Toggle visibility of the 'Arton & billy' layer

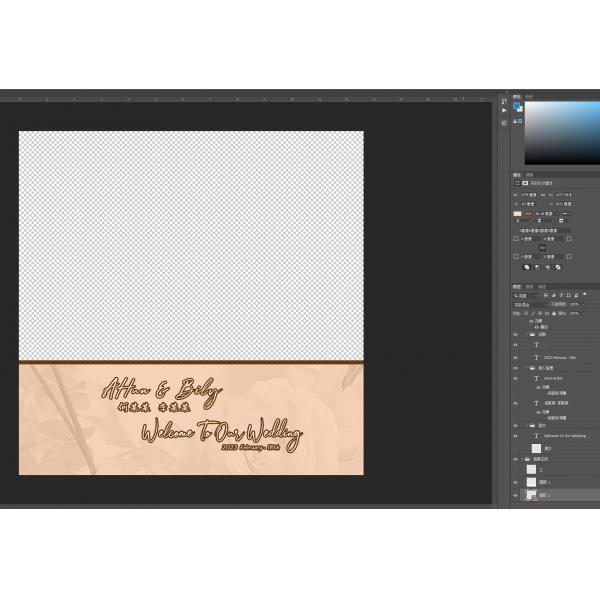click(516, 379)
